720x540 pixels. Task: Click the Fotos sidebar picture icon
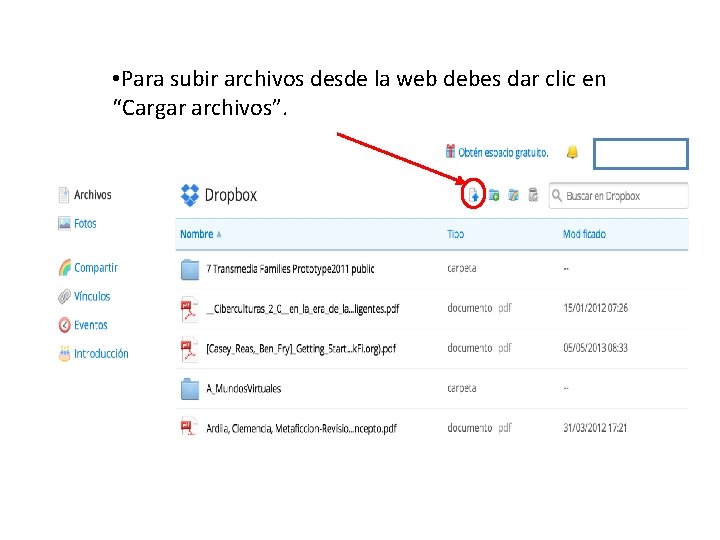[x=64, y=224]
